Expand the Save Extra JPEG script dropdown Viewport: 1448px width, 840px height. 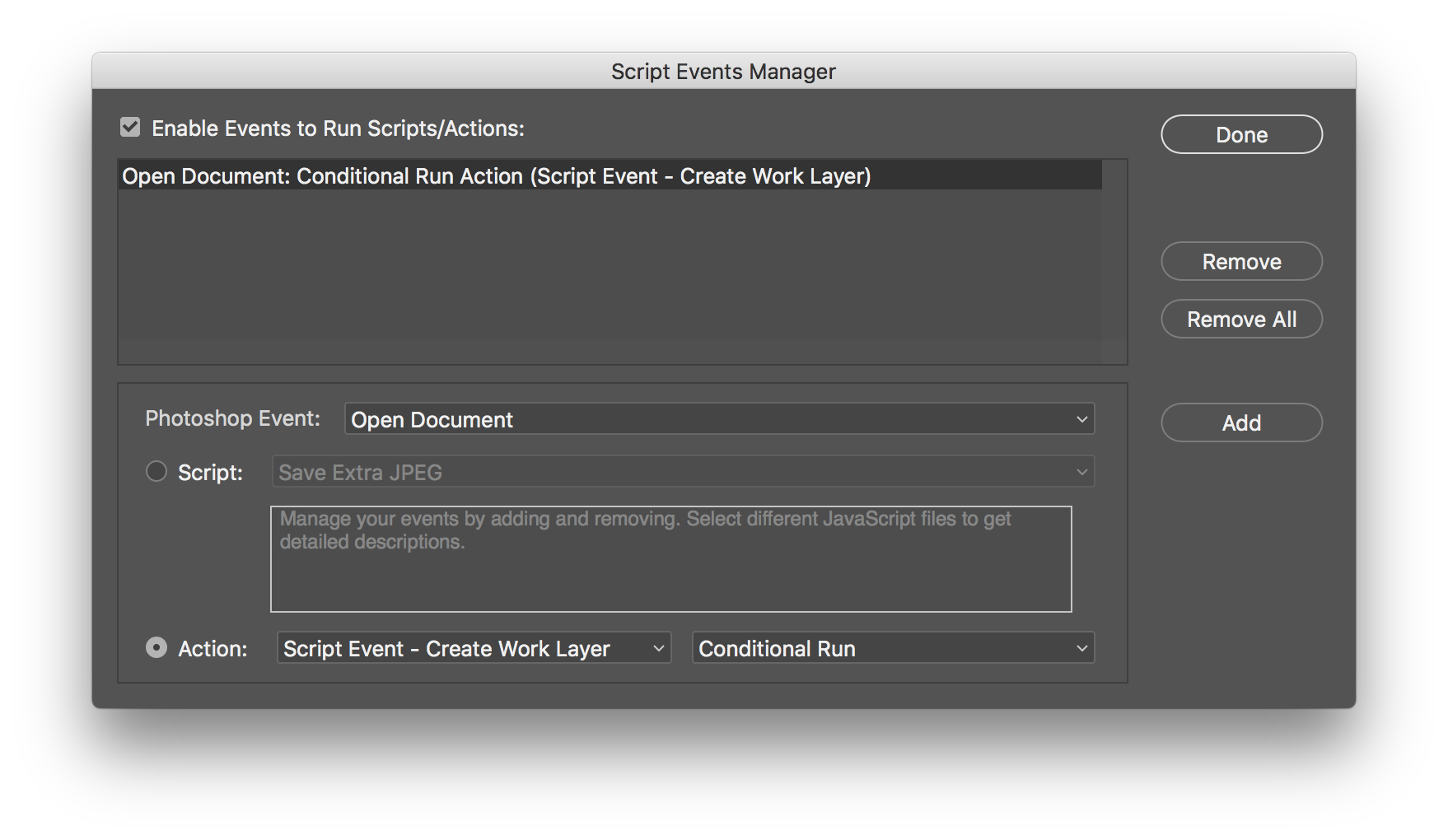tap(683, 472)
